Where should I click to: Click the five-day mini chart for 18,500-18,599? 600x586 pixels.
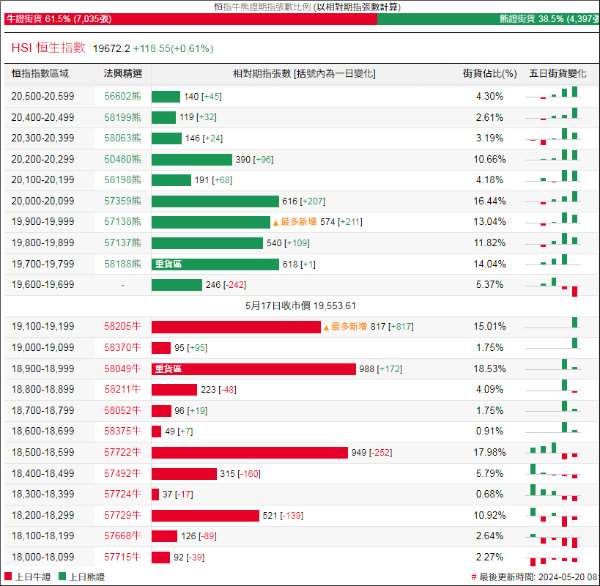click(553, 451)
